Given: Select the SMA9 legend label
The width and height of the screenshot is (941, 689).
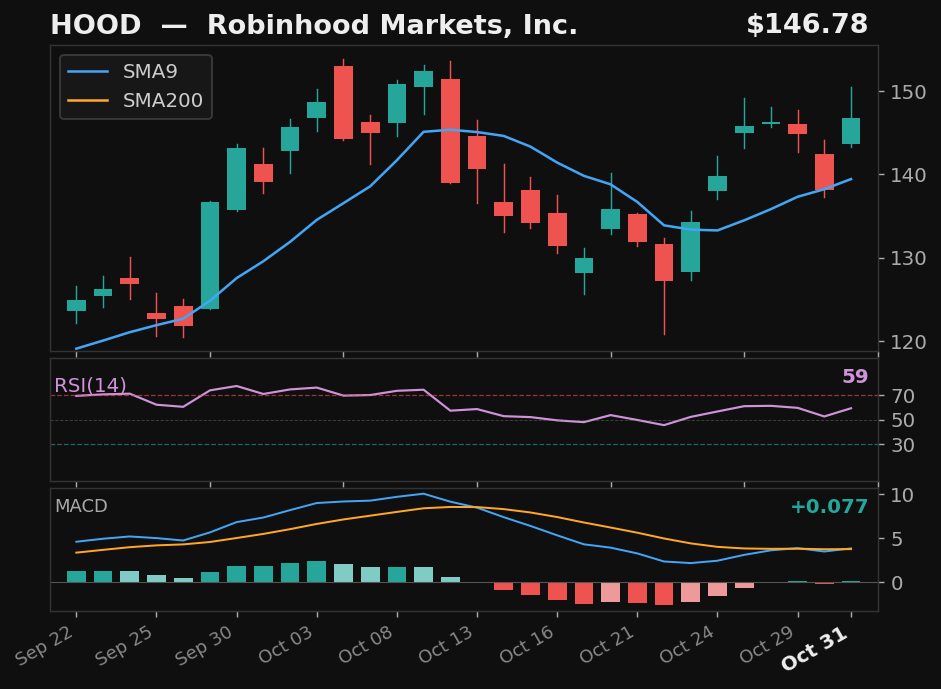Looking at the screenshot, I should 150,71.
